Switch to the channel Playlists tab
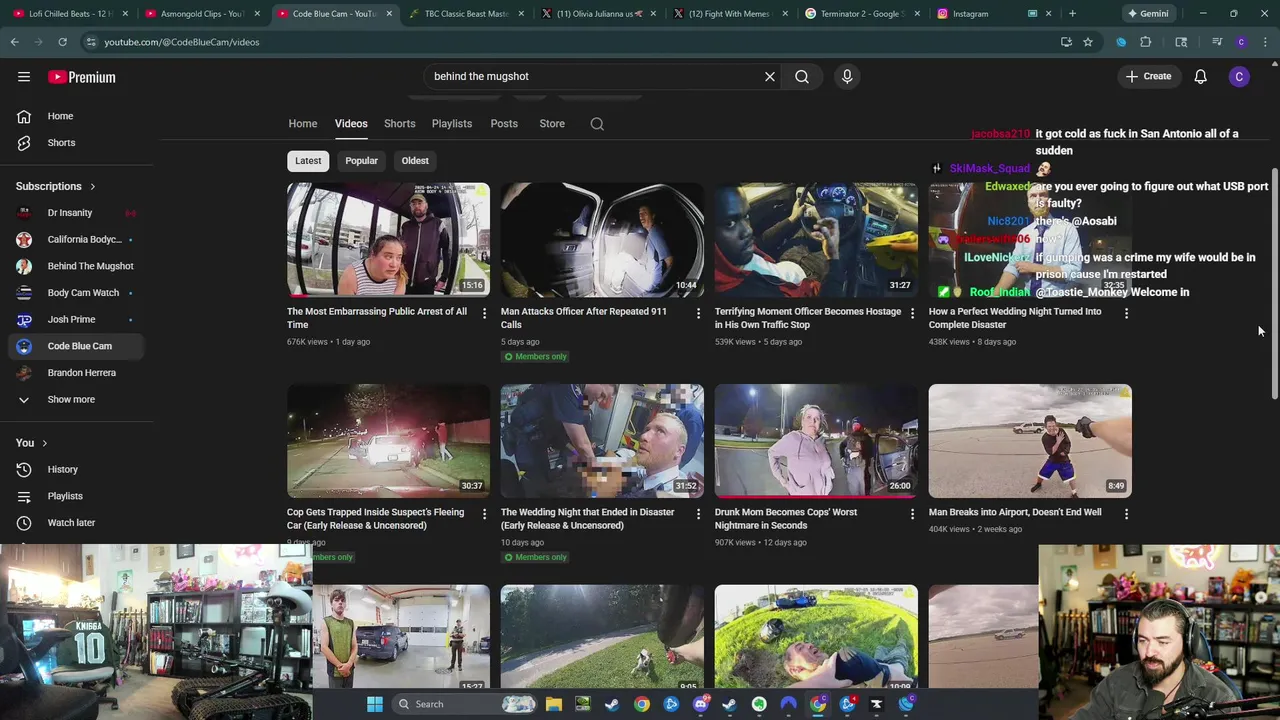The width and height of the screenshot is (1280, 720). point(452,124)
